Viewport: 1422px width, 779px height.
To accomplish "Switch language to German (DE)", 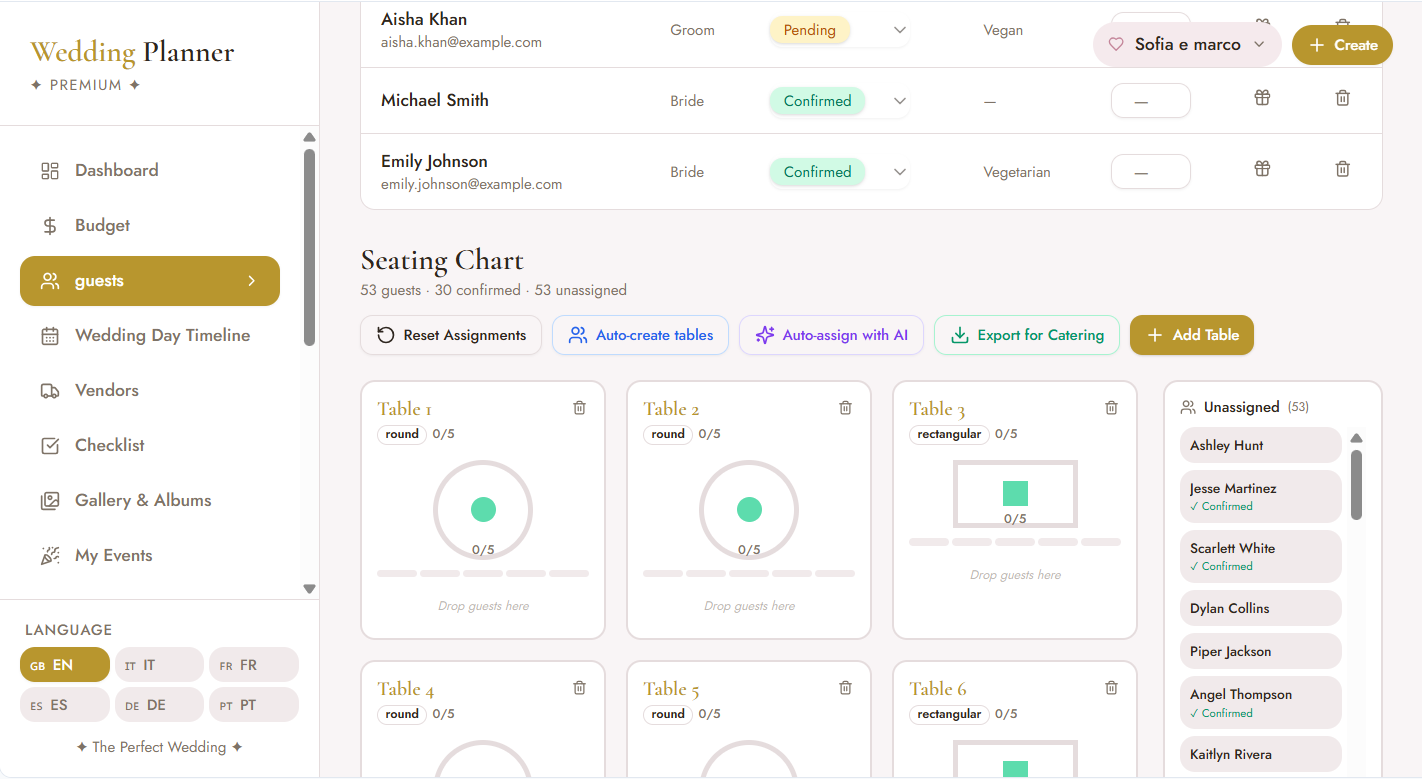I will tap(159, 705).
